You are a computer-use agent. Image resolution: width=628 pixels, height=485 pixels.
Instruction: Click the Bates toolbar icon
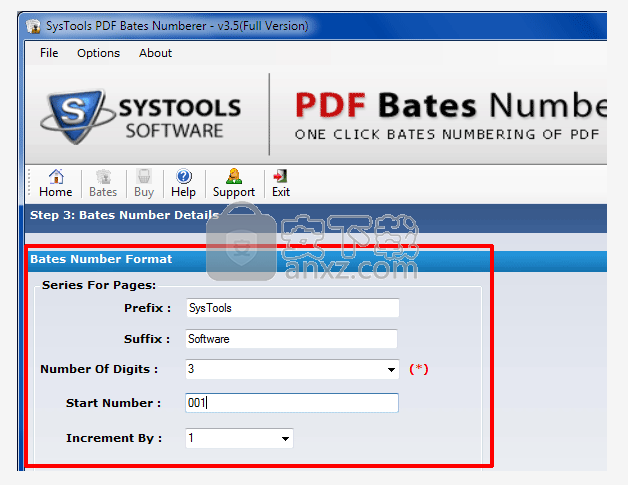(103, 176)
